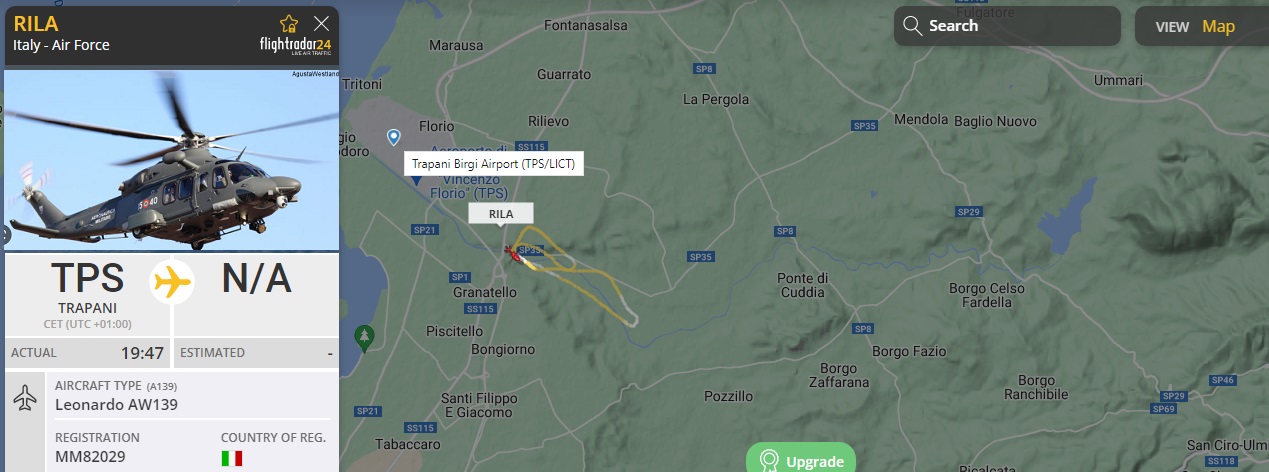Click the Upgrade ribbon badge icon
Screen dimensions: 1269x472
[769, 460]
